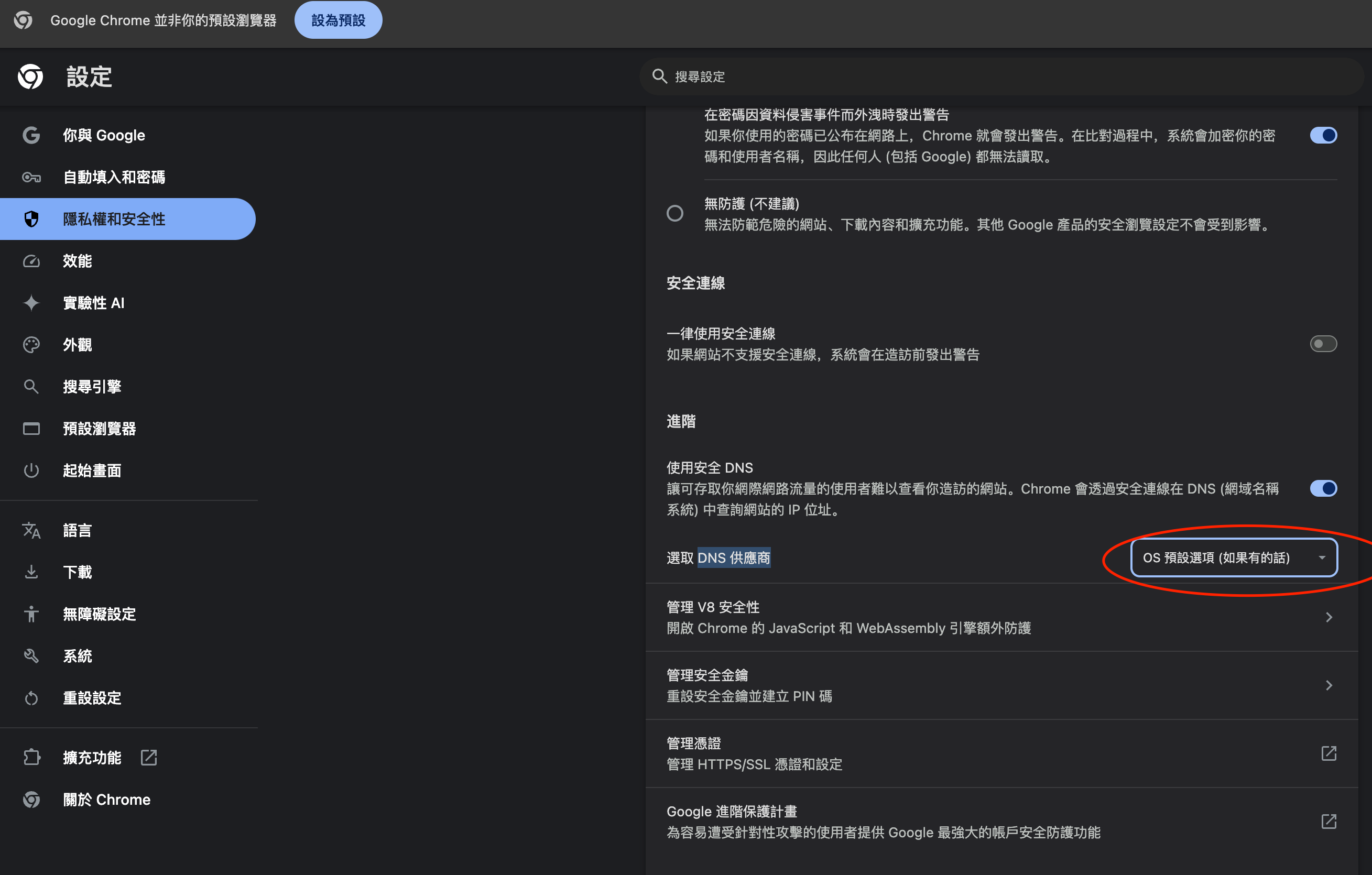The image size is (1372, 875).
Task: Click the 安全連線 section heading
Action: (695, 283)
